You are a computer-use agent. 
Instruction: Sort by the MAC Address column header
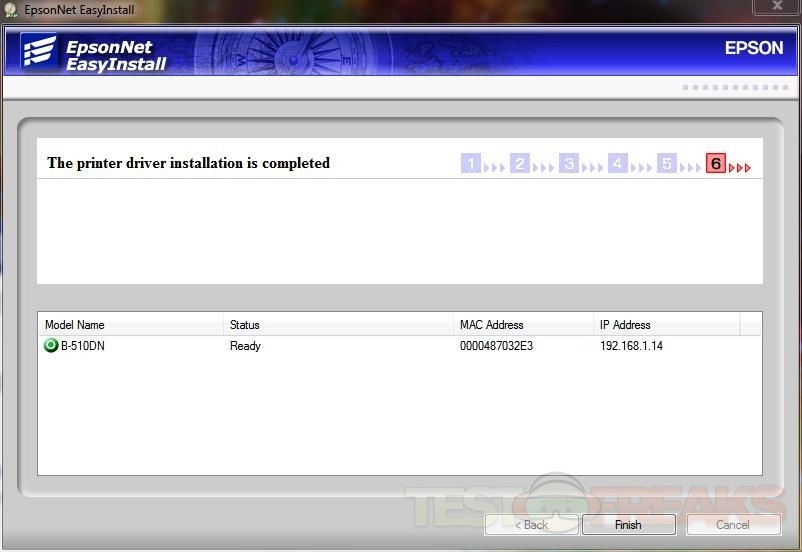pyautogui.click(x=523, y=325)
